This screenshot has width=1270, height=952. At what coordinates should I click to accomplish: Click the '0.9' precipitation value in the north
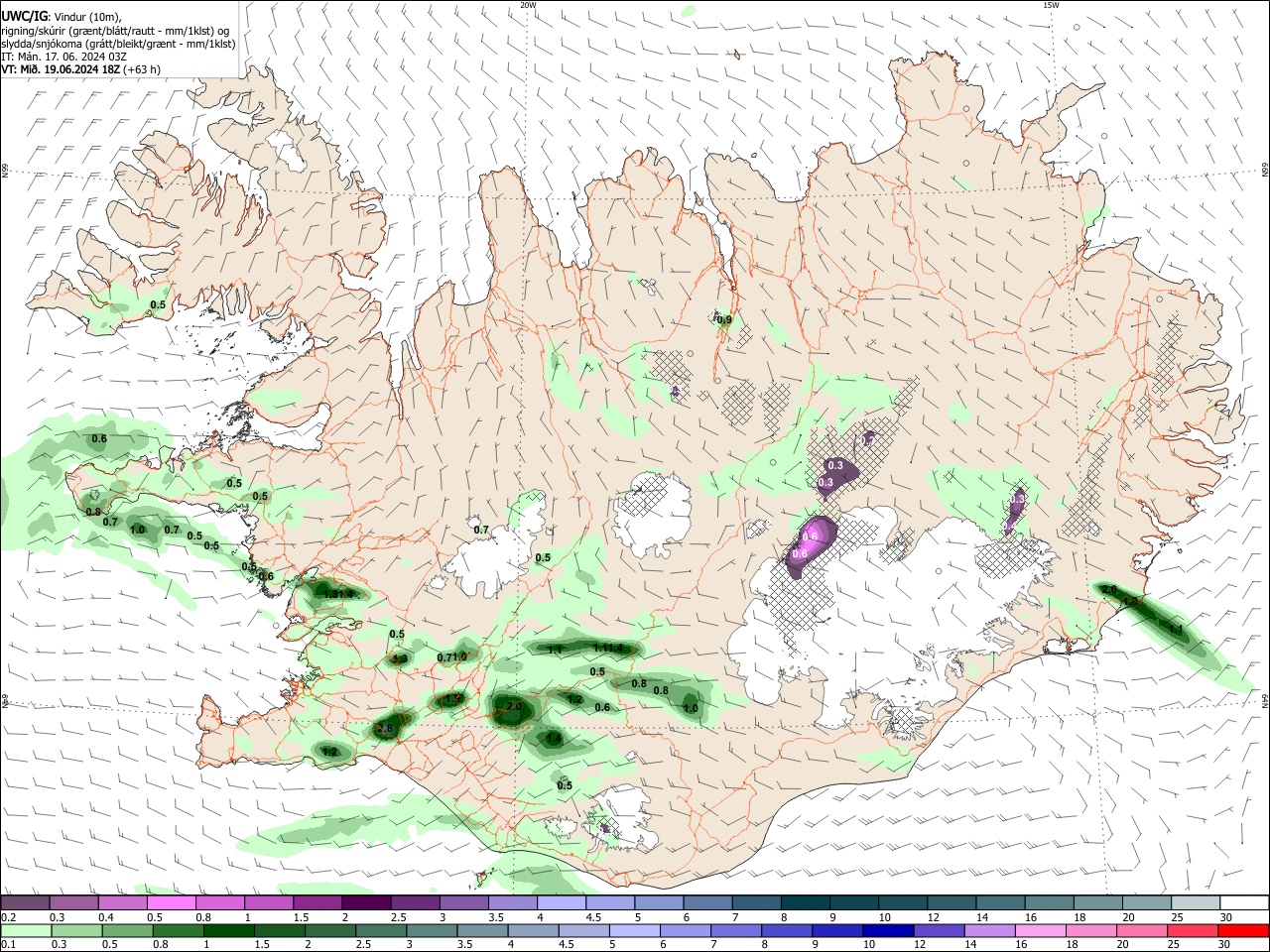724,319
